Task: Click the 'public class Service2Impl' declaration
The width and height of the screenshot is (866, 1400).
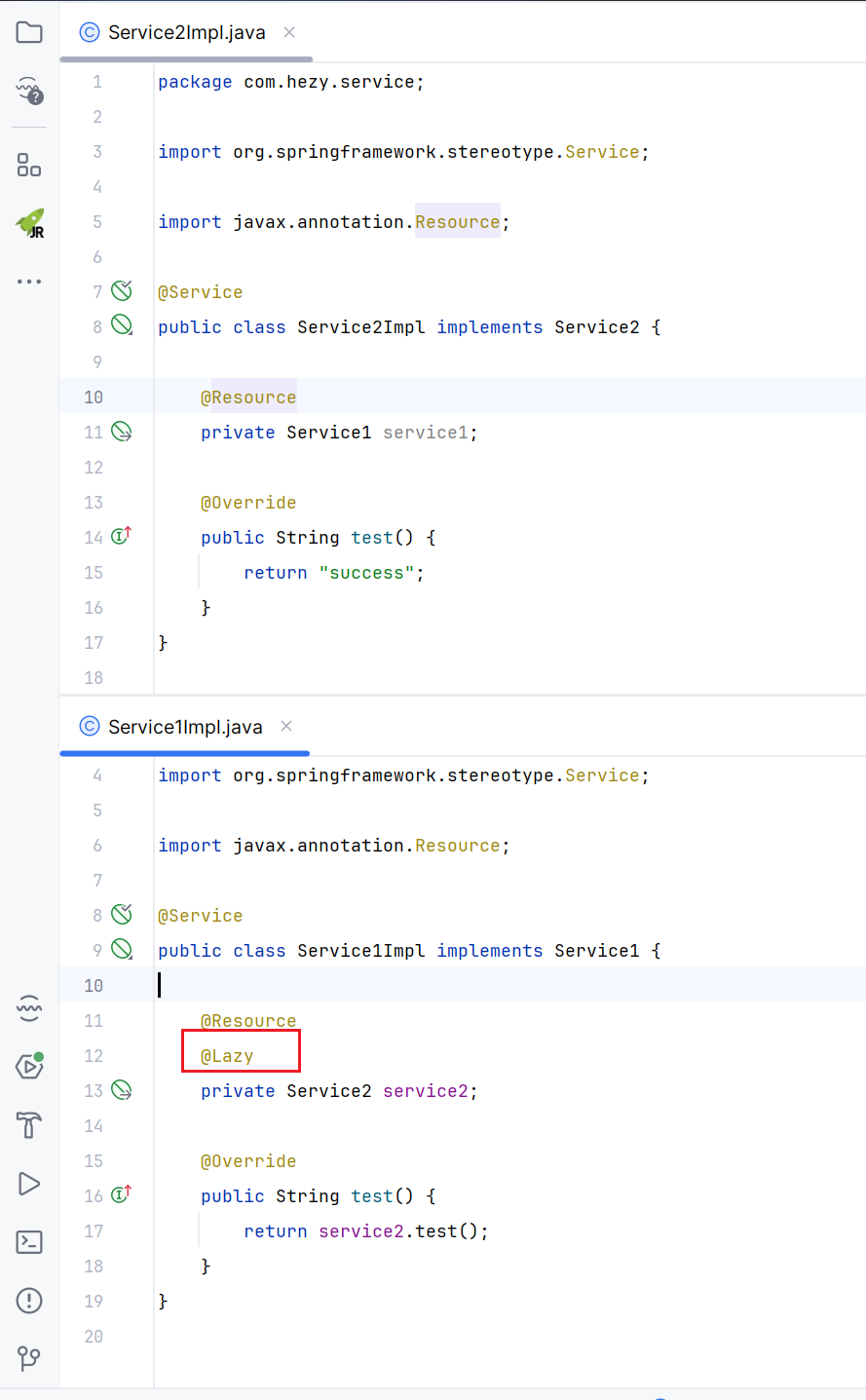Action: (x=409, y=327)
